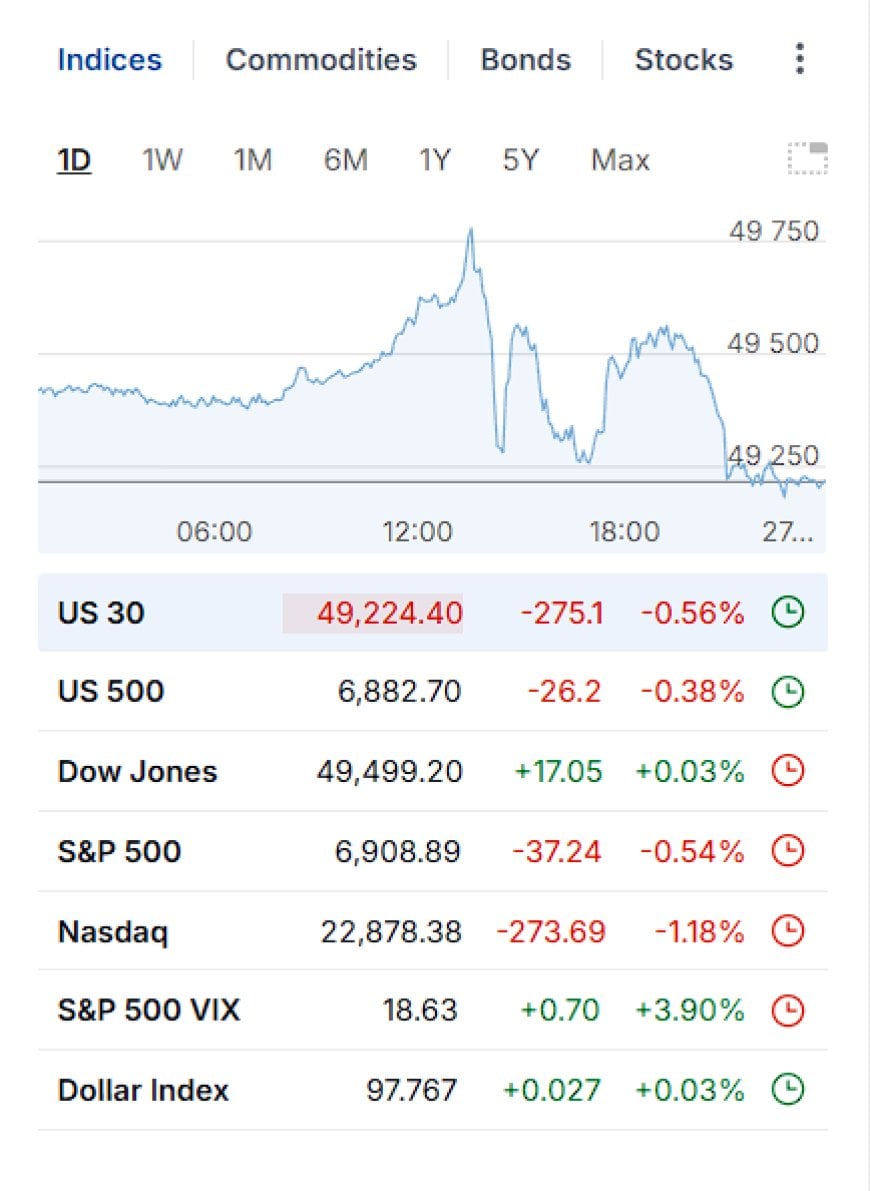Select the Indices tab
870x1191 pixels.
click(109, 59)
